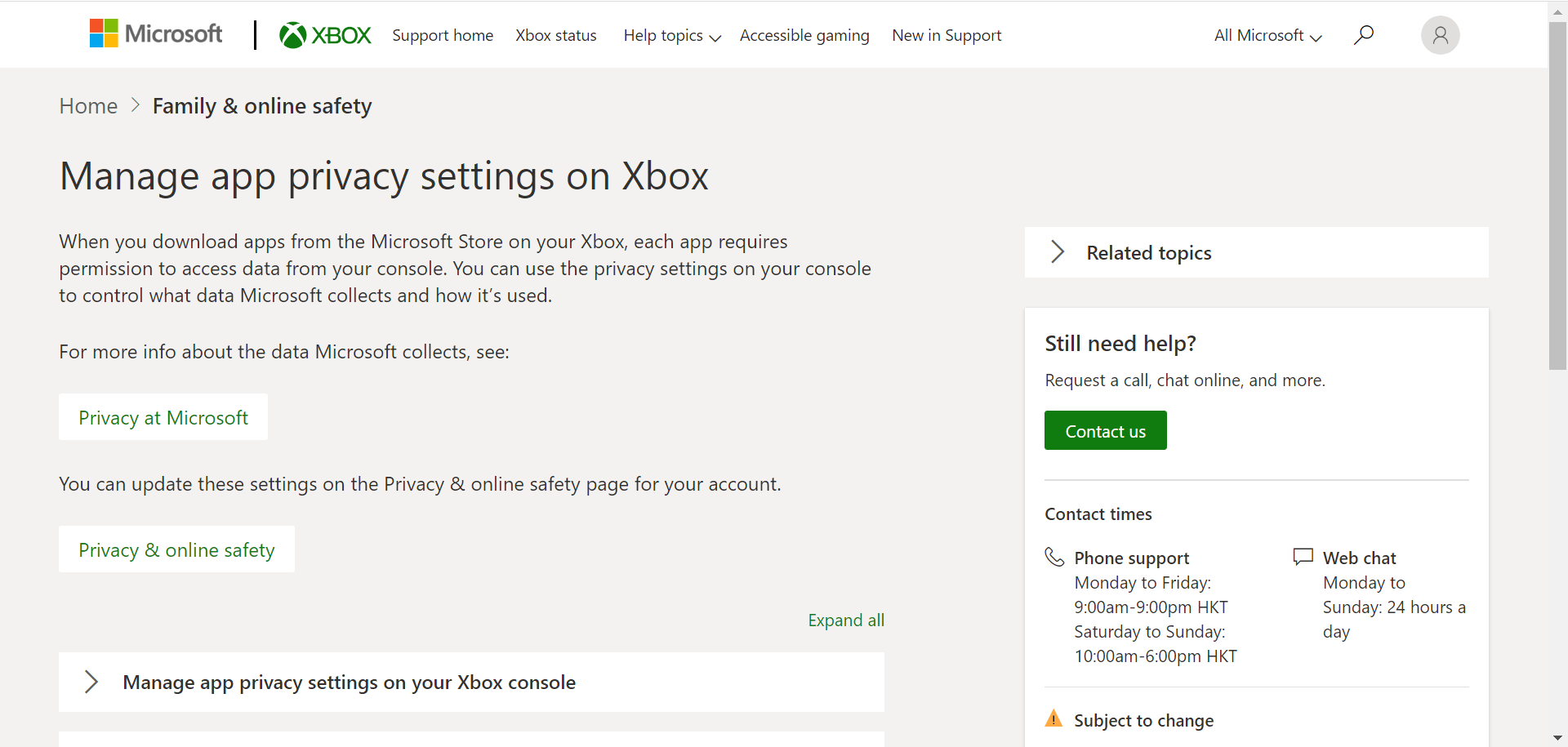Viewport: 1568px width, 747px height.
Task: Click 9:00am-9:00pm HKT hours text
Action: [x=1151, y=607]
